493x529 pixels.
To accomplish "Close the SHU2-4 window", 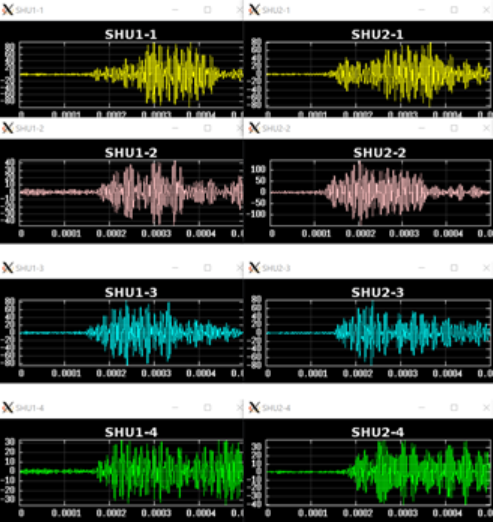I will 486,408.
